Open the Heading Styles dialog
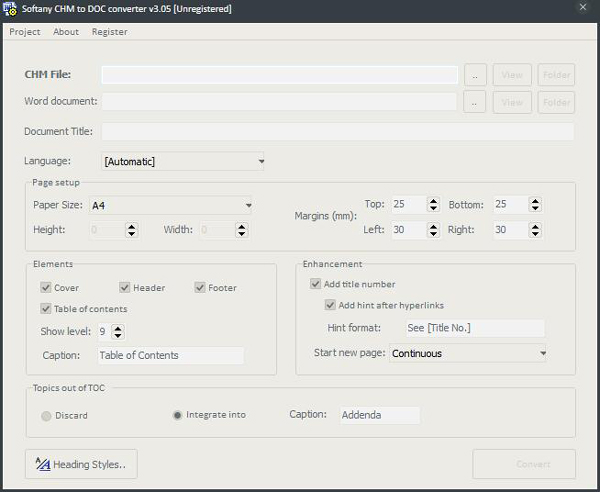The width and height of the screenshot is (600, 492). click(x=81, y=464)
